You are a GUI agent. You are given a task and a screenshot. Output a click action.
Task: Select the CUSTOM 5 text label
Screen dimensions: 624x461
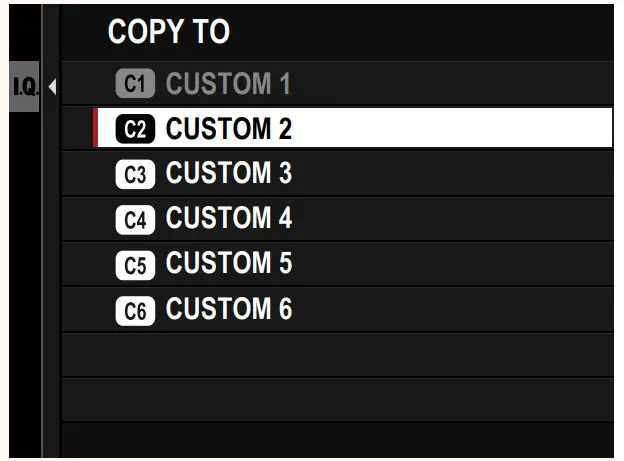(228, 264)
